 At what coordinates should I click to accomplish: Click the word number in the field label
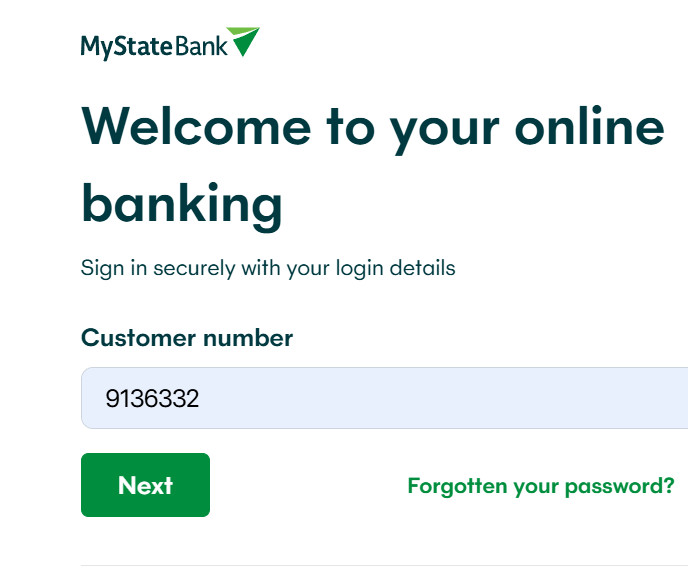click(247, 338)
